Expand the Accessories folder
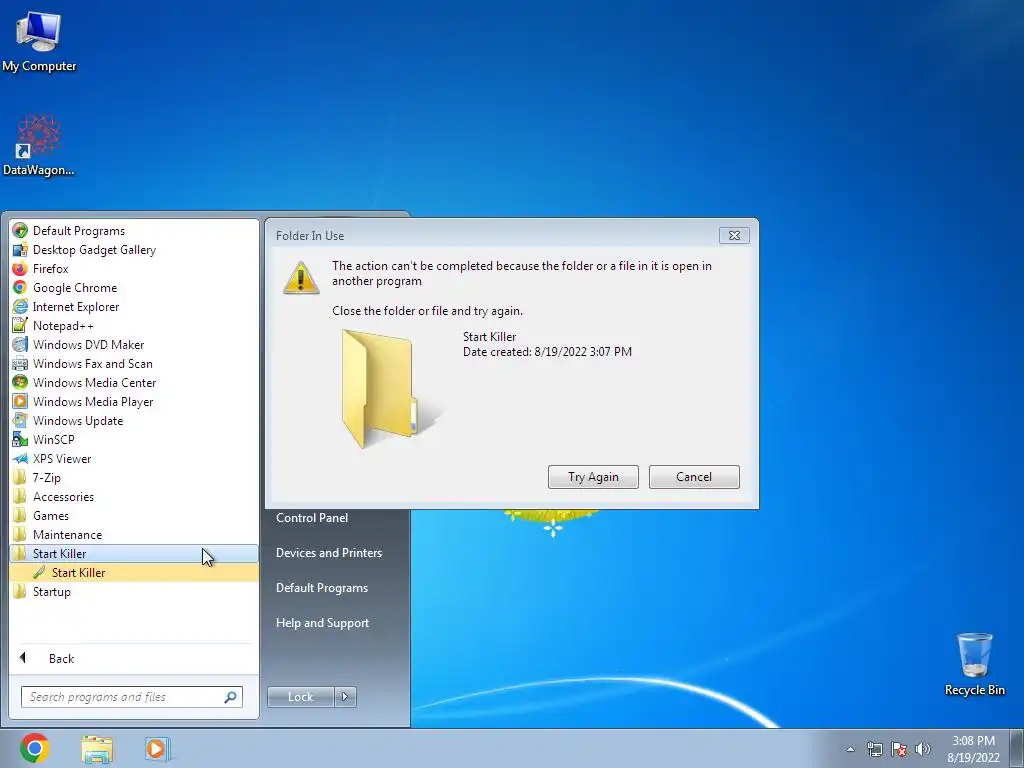The height and width of the screenshot is (768, 1024). 134,496
